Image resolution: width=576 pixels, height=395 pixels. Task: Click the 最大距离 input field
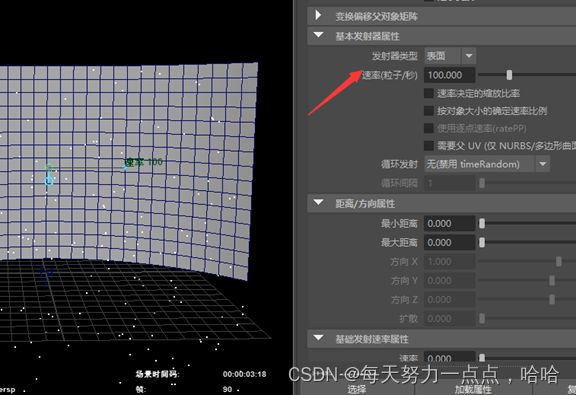coord(450,243)
